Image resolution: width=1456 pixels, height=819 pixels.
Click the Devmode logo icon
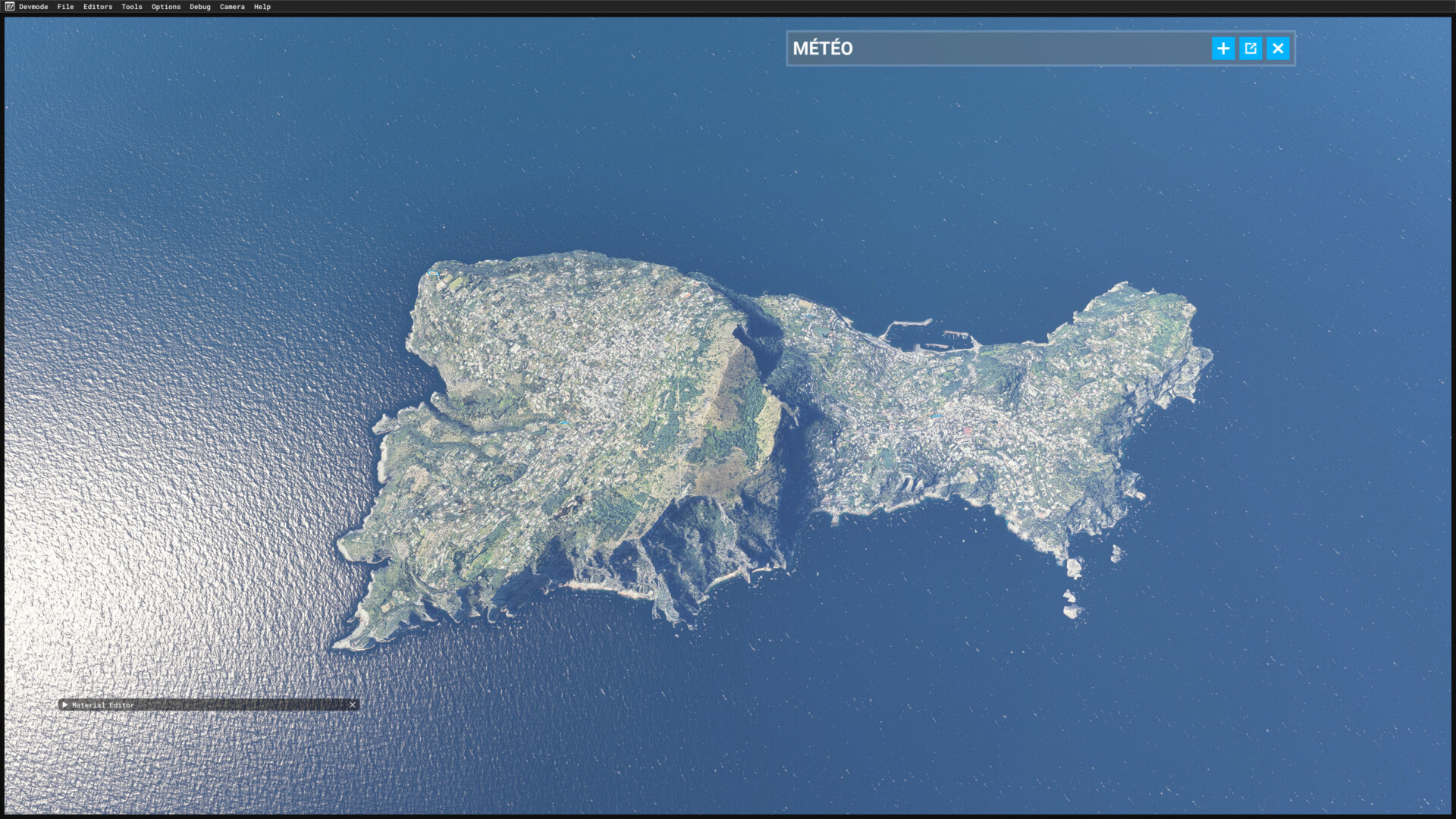click(10, 6)
